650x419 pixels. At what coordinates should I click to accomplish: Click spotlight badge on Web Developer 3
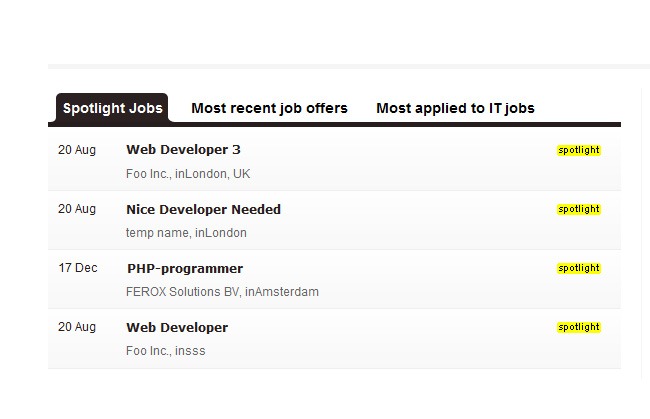pos(578,150)
